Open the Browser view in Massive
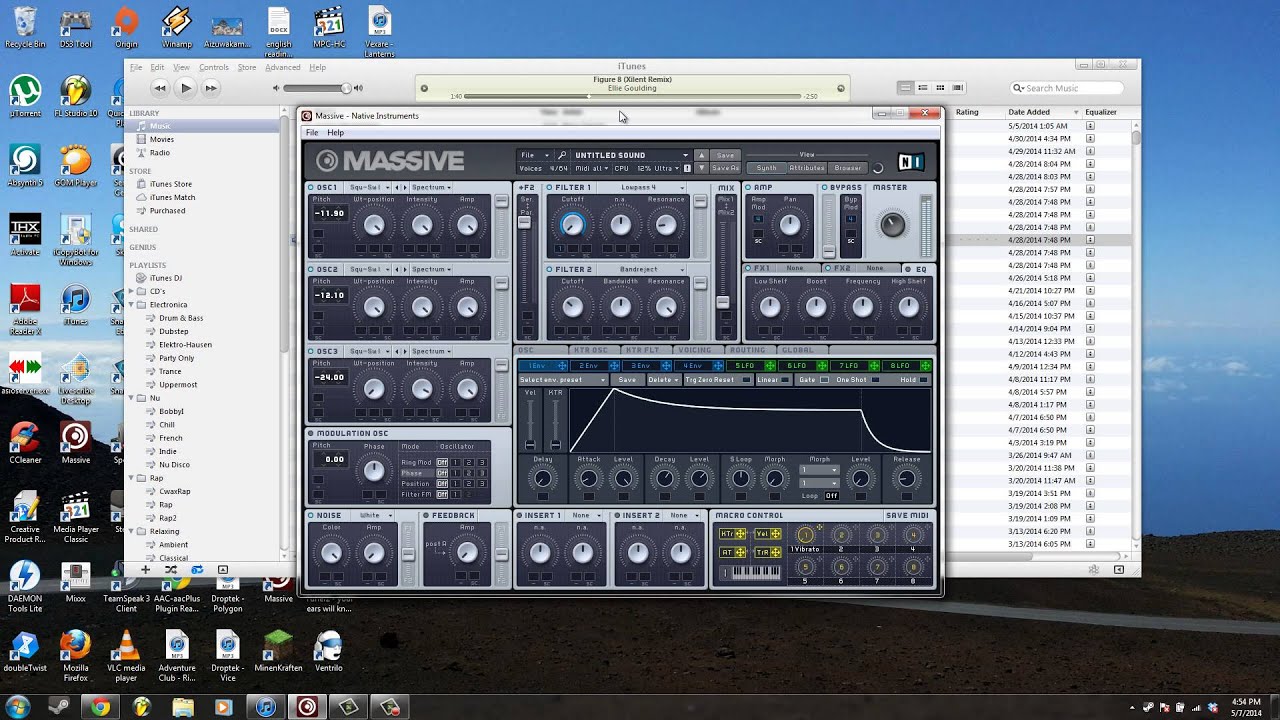The height and width of the screenshot is (720, 1280). click(x=847, y=168)
